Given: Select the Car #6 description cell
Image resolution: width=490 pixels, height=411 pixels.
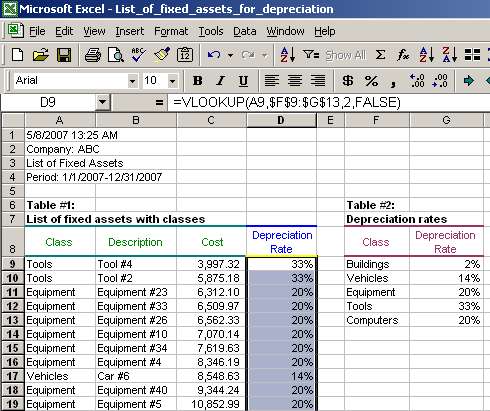Looking at the screenshot, I should coord(136,376).
